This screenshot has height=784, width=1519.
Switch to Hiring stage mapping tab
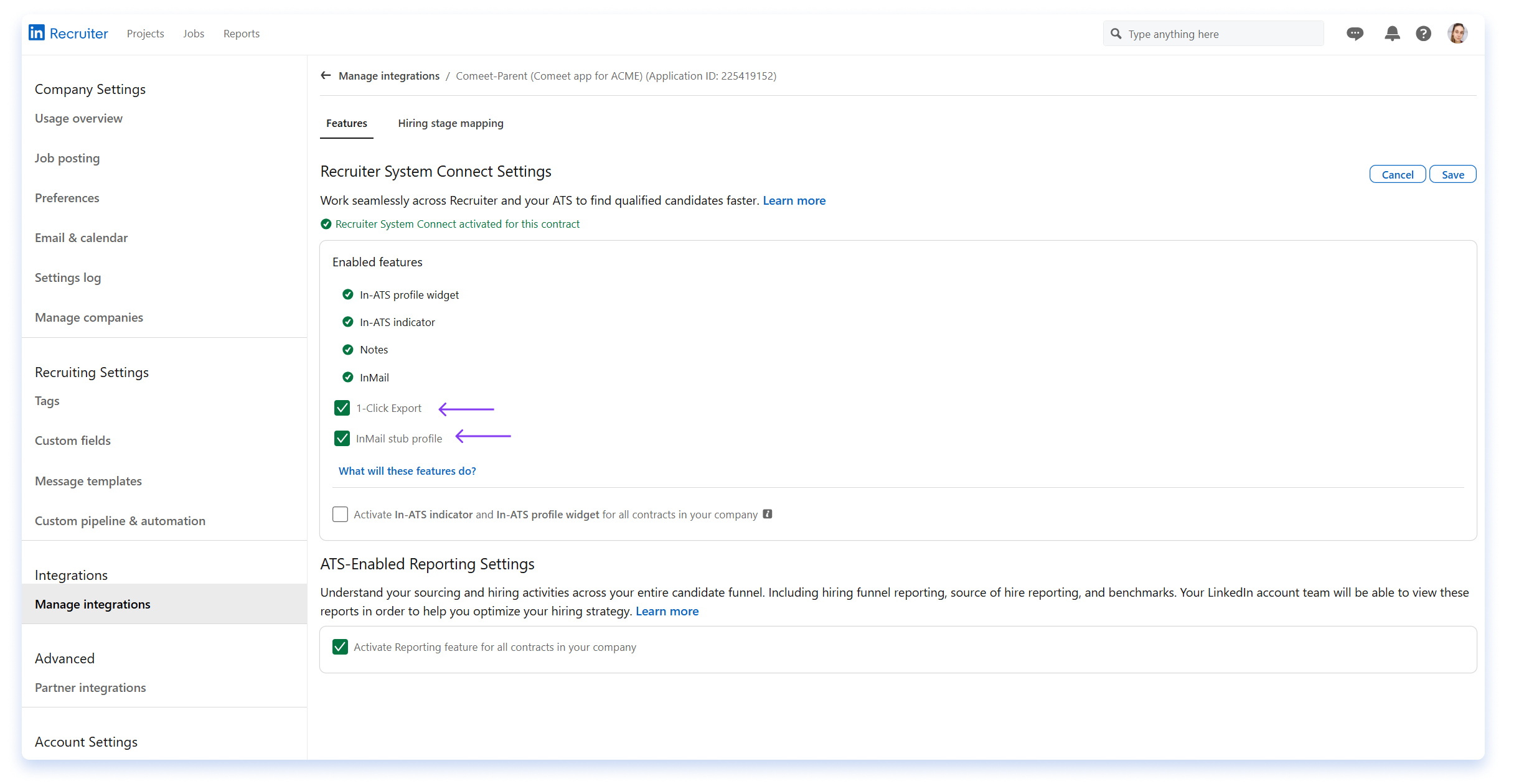coord(451,123)
